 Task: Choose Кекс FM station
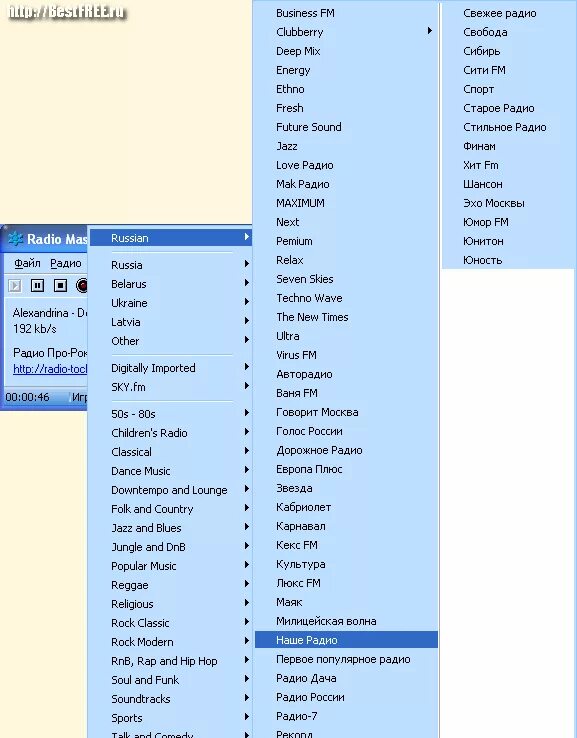(346, 545)
